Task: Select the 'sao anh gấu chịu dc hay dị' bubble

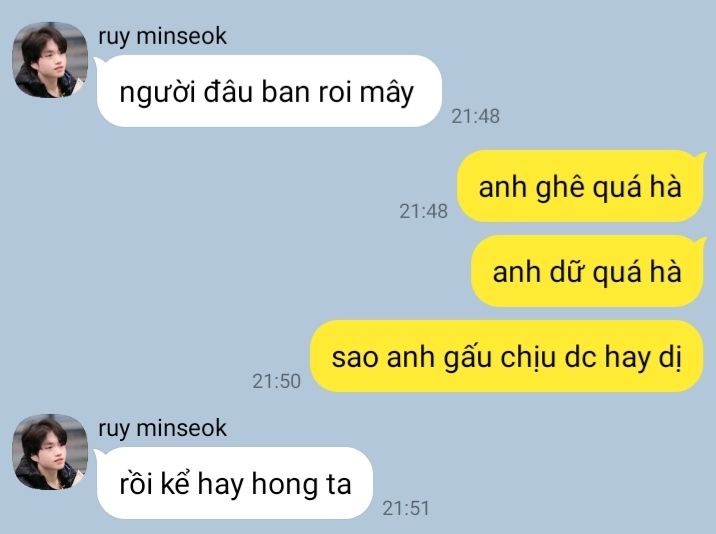Action: pyautogui.click(x=506, y=356)
